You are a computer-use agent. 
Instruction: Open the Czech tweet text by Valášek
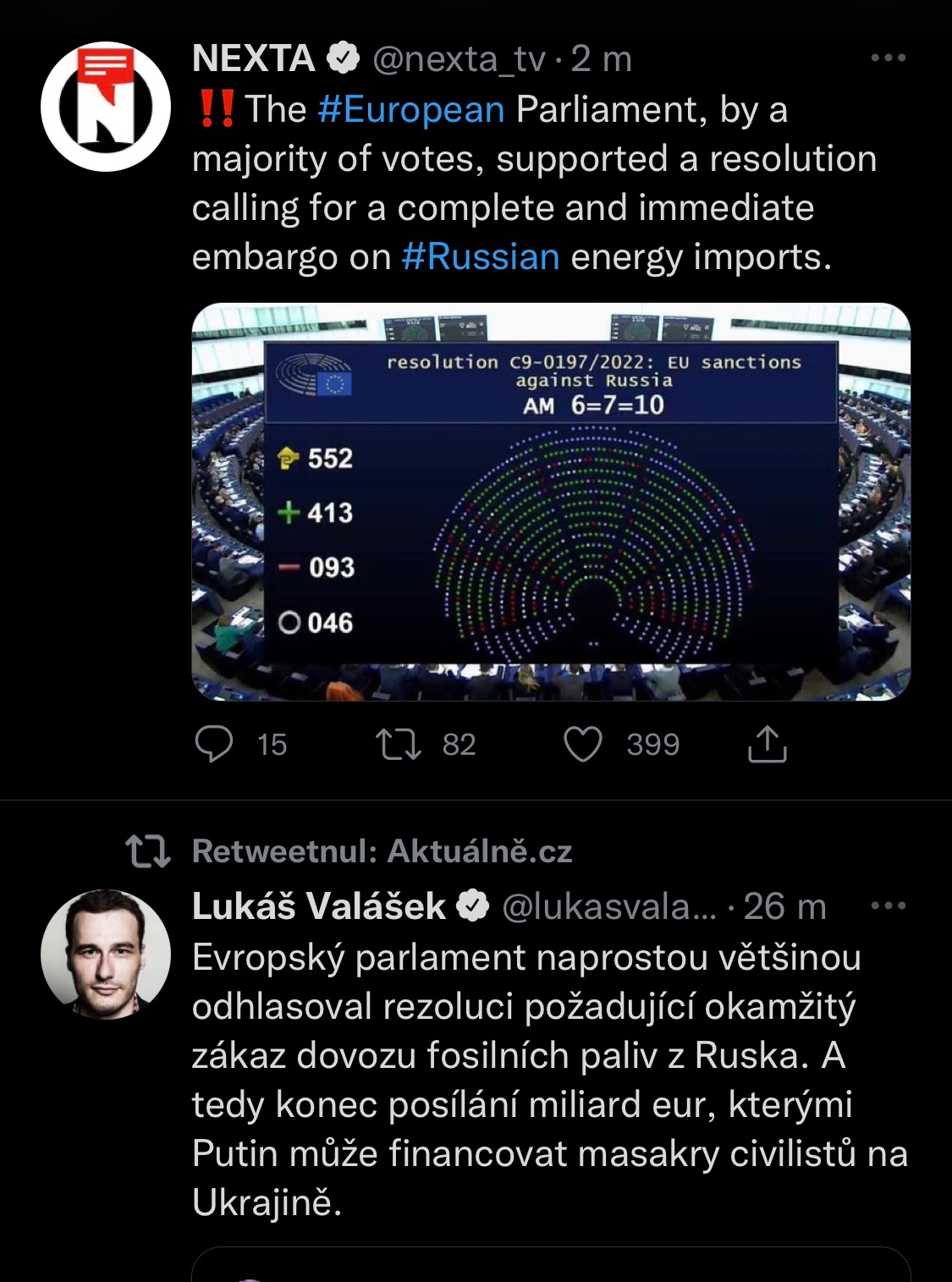tap(542, 1080)
